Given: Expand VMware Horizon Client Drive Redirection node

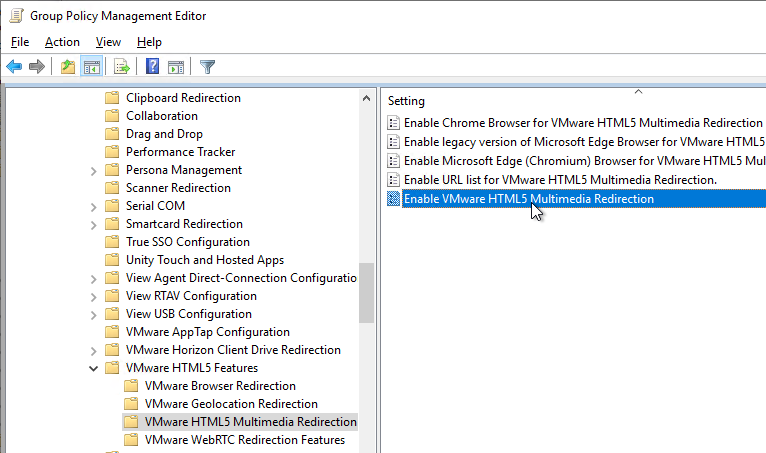Looking at the screenshot, I should 93,351.
